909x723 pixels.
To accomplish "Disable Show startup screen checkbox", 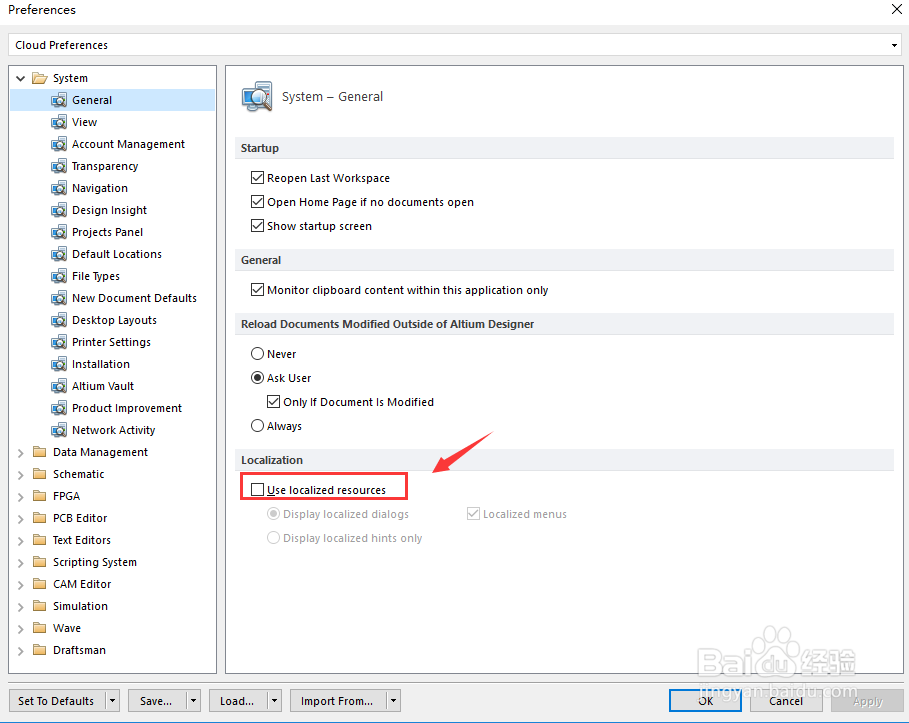I will [x=257, y=226].
